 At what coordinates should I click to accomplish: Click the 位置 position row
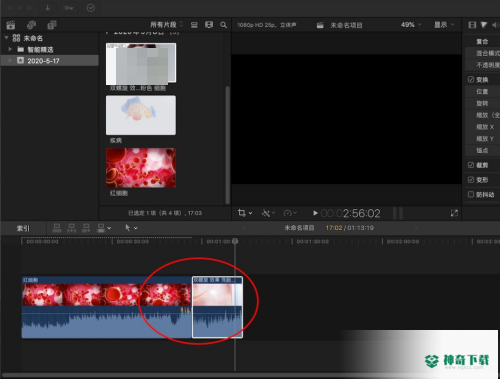[482, 91]
